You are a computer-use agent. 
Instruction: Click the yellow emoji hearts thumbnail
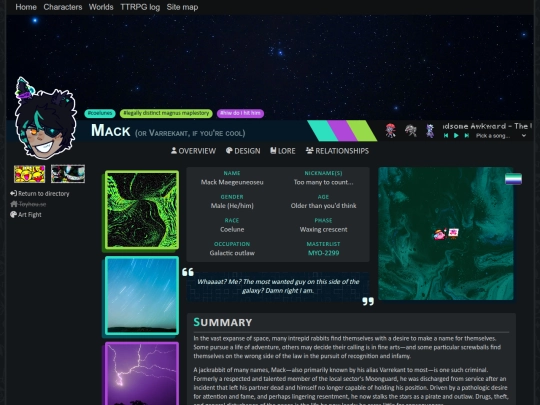click(x=29, y=174)
